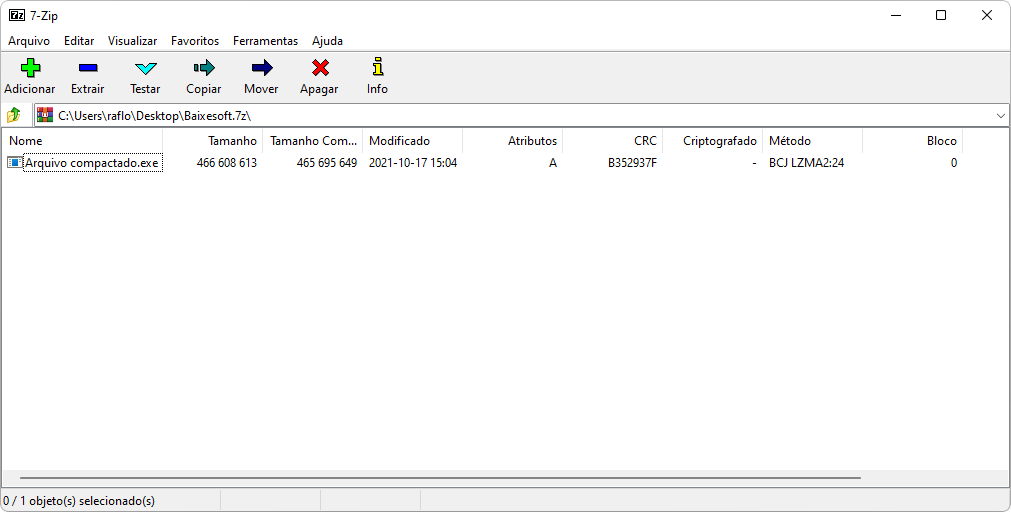Run the Testar archive test tool

pyautogui.click(x=145, y=69)
